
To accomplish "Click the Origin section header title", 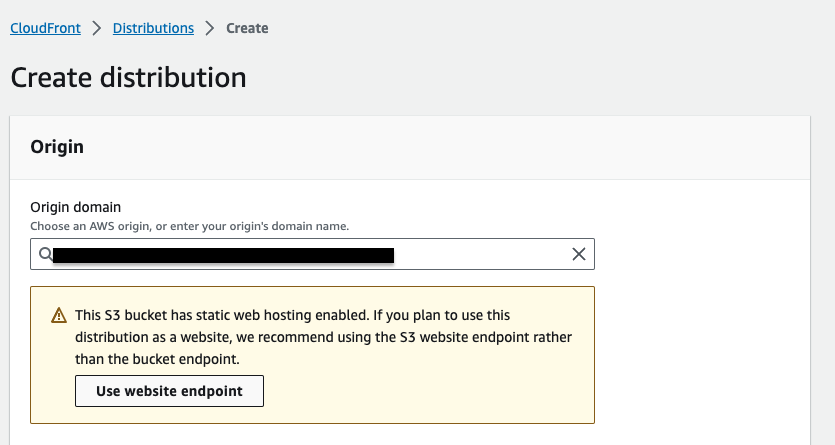I will (57, 147).
